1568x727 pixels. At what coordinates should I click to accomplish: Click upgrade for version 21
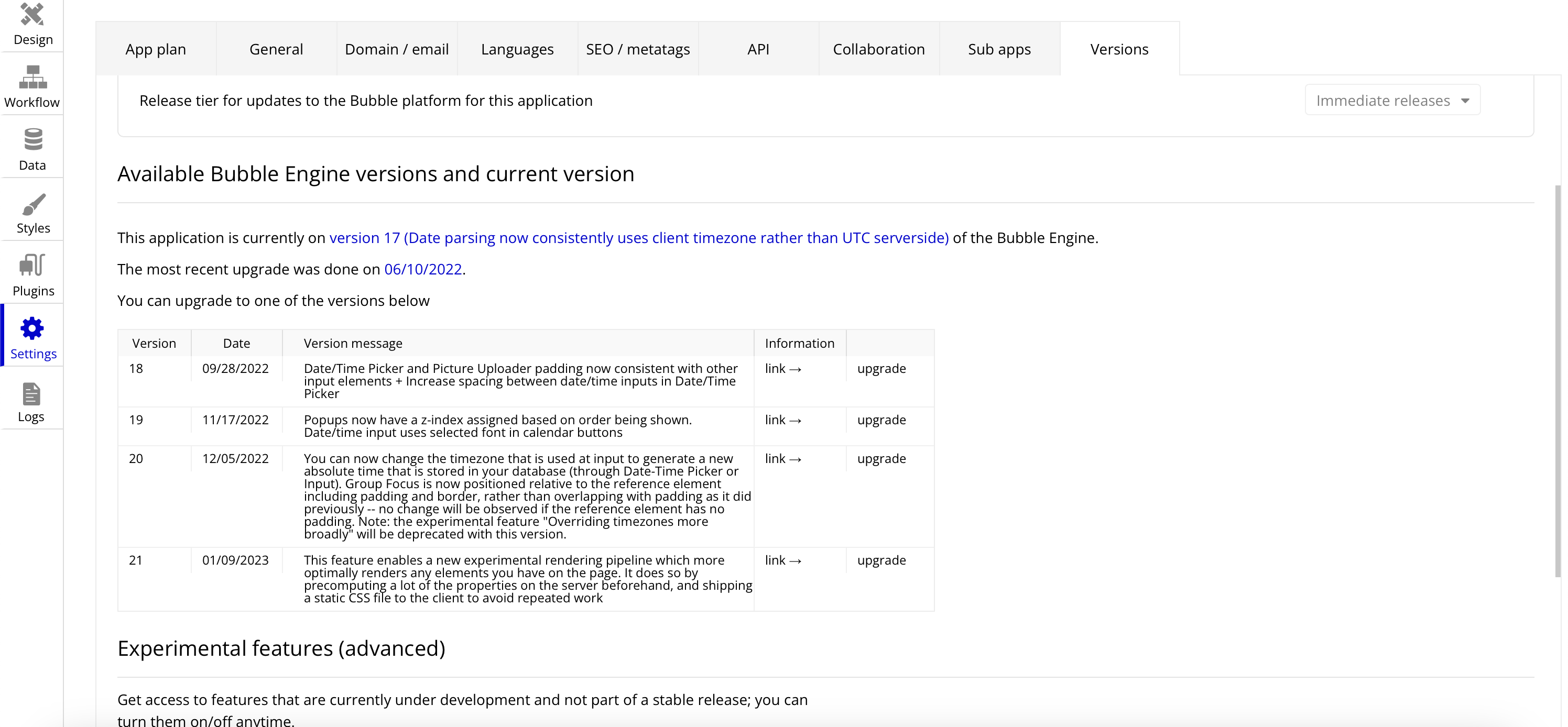click(881, 560)
